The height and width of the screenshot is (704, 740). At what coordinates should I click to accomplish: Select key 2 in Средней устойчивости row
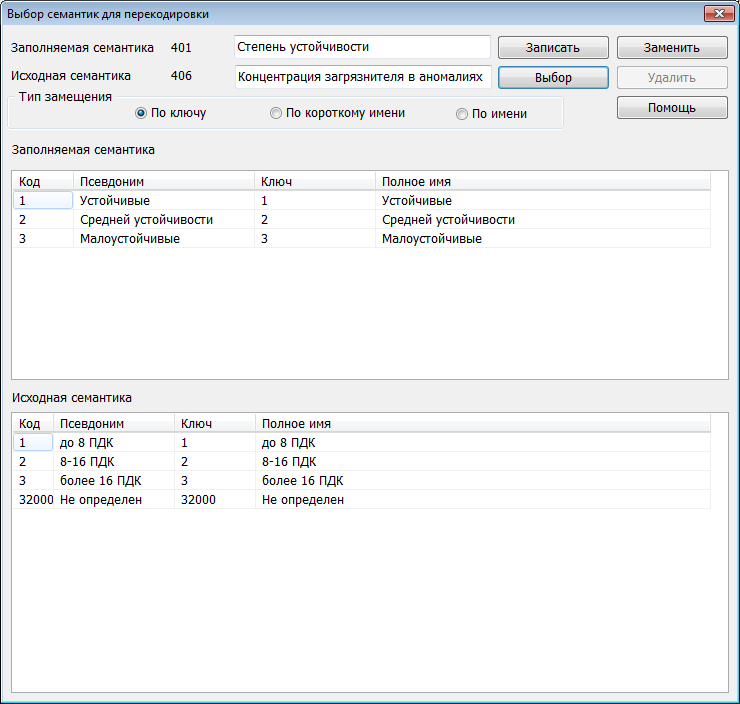tap(315, 220)
